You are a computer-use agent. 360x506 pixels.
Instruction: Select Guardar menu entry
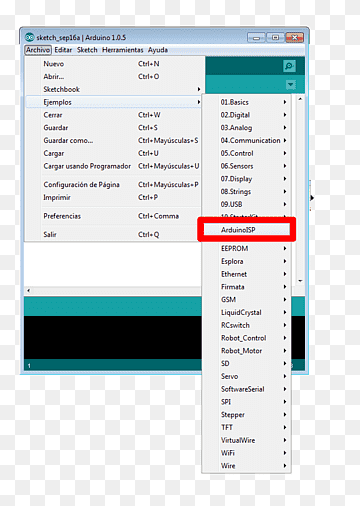tap(114, 128)
